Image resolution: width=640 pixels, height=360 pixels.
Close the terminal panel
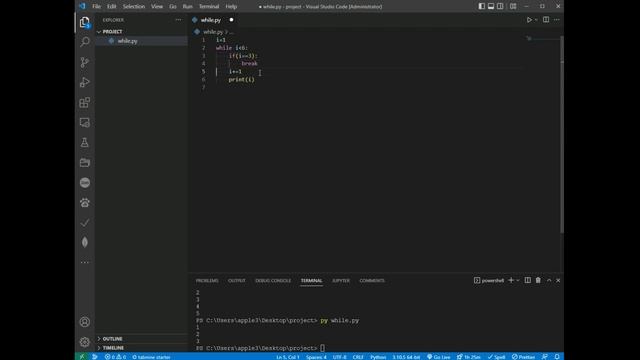[x=558, y=280]
